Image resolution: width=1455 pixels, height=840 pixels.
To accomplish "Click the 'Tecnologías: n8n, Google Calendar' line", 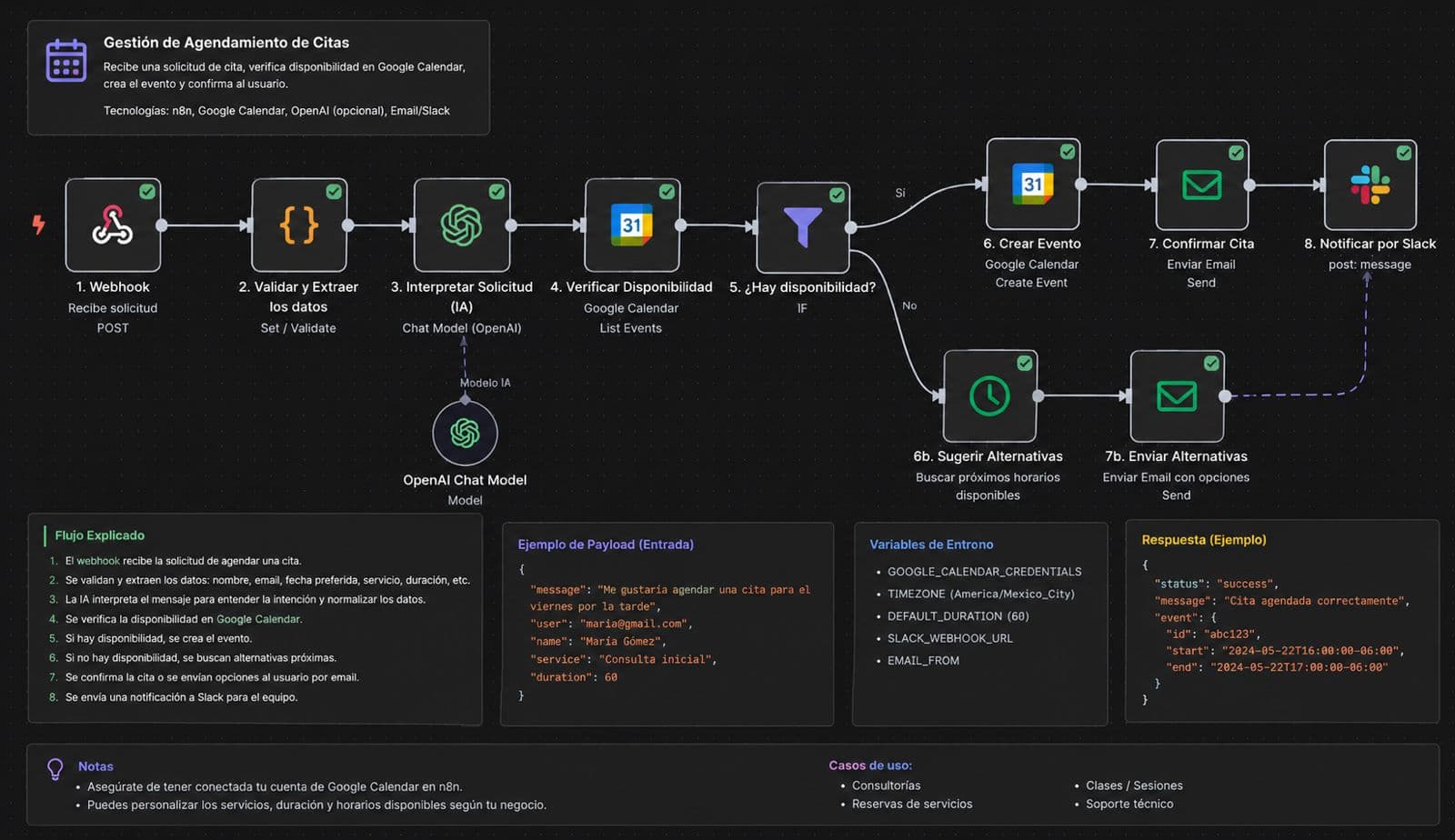I will 276,111.
